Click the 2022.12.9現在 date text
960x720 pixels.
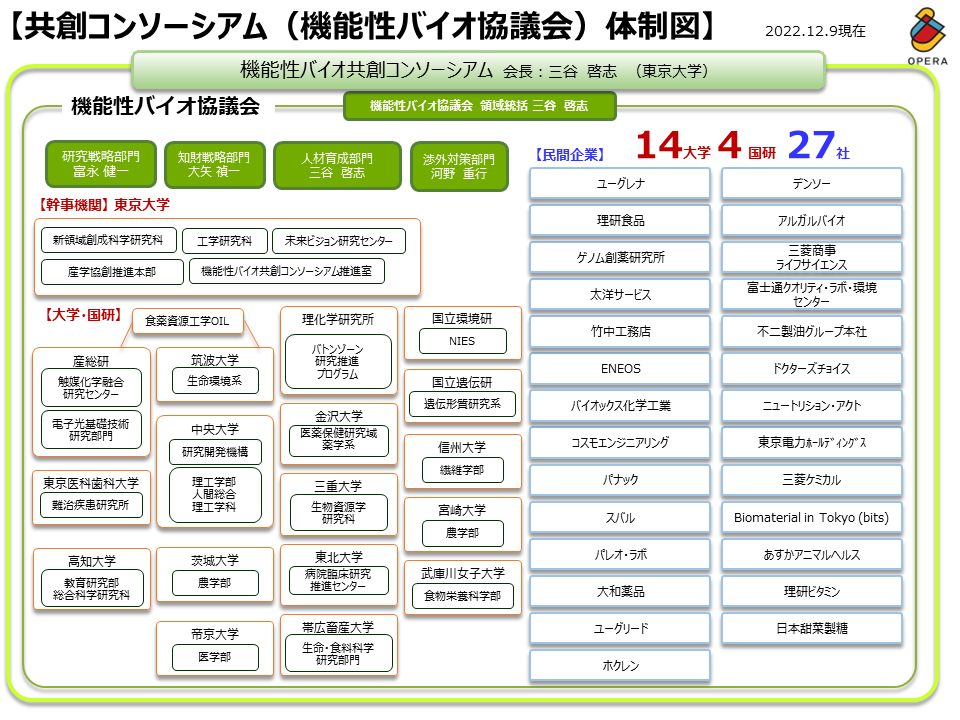(x=815, y=31)
